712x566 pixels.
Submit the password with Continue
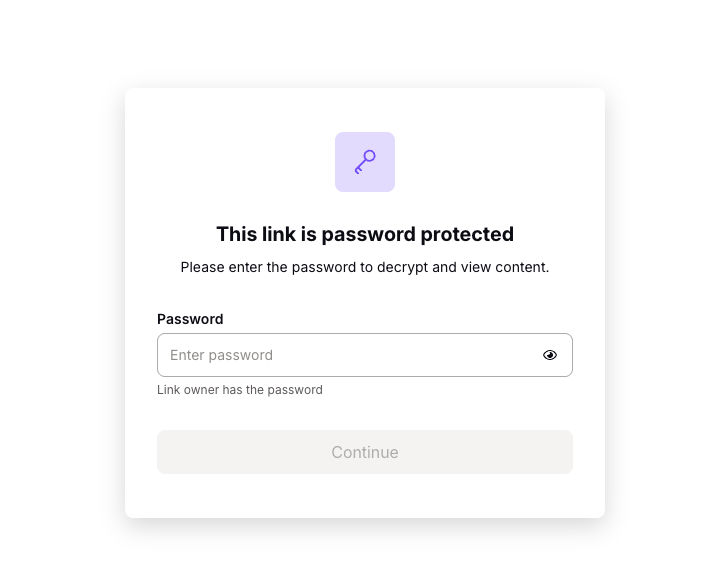[x=365, y=452]
